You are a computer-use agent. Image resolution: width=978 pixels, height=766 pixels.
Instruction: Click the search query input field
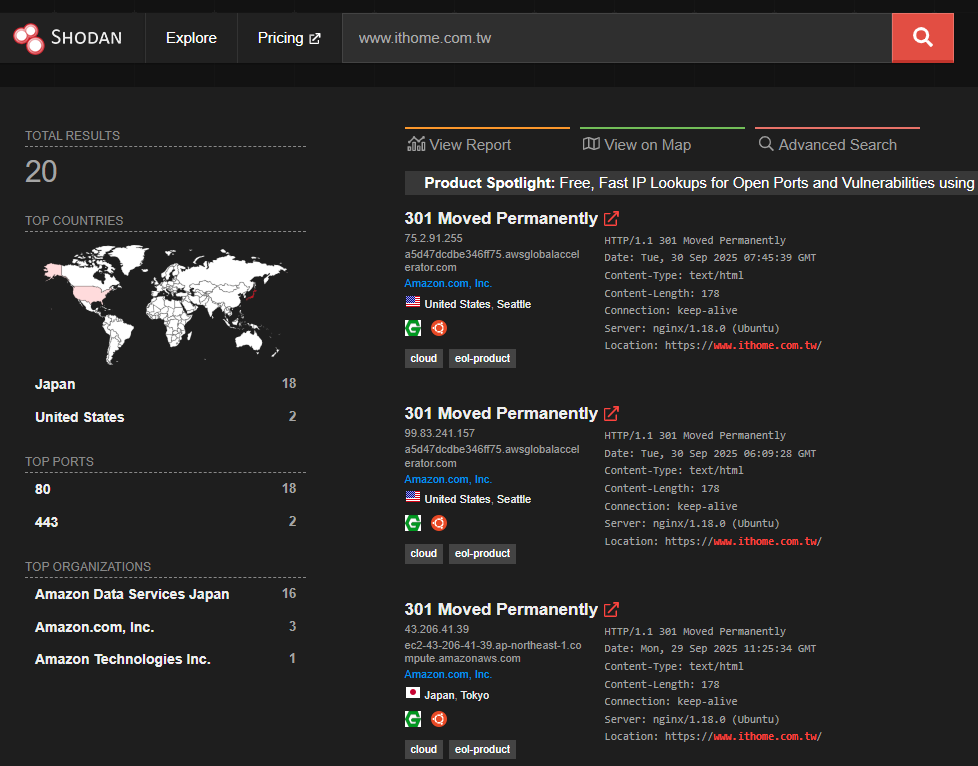pos(616,38)
